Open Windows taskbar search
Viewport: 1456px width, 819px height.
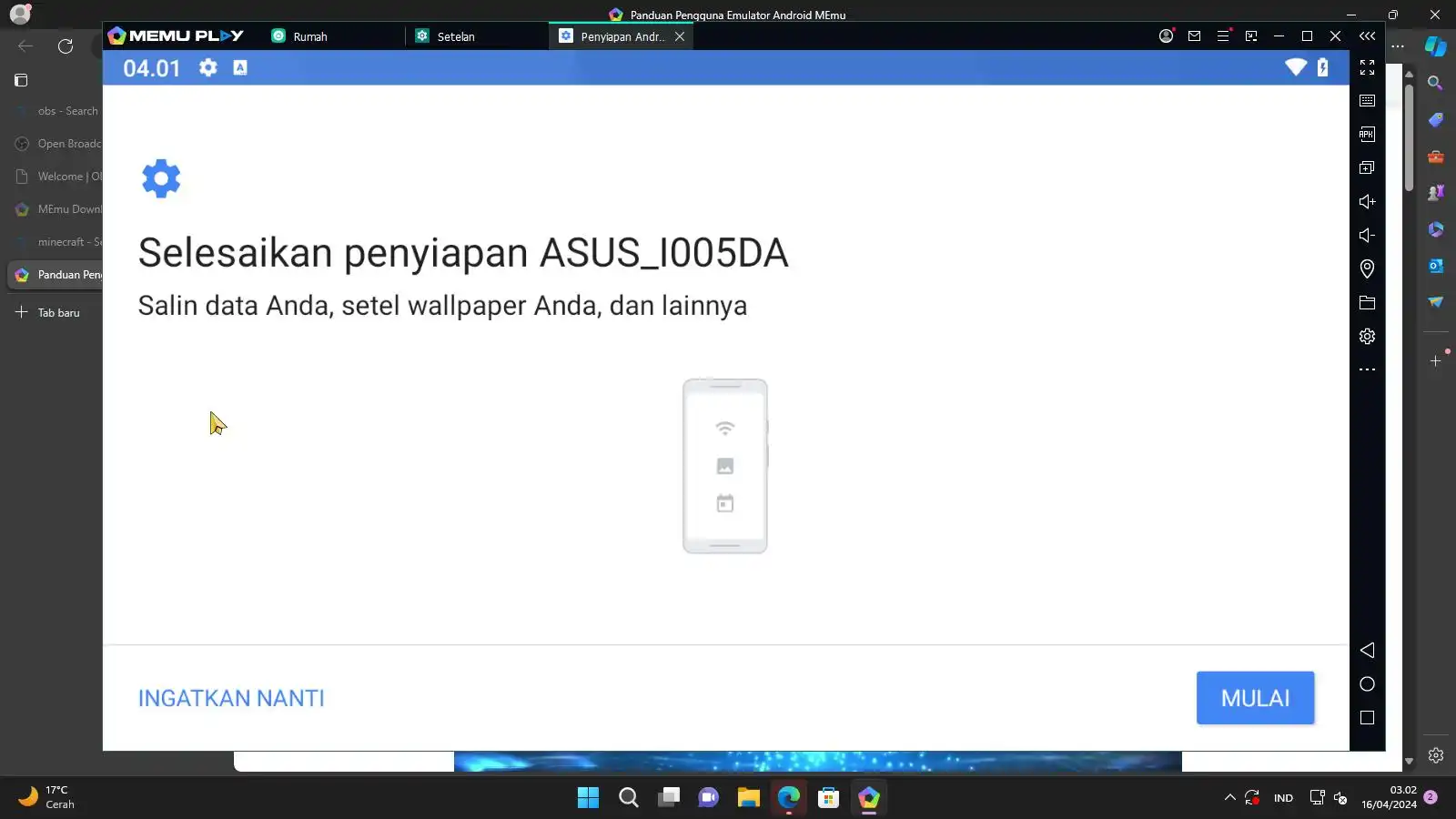point(629,798)
